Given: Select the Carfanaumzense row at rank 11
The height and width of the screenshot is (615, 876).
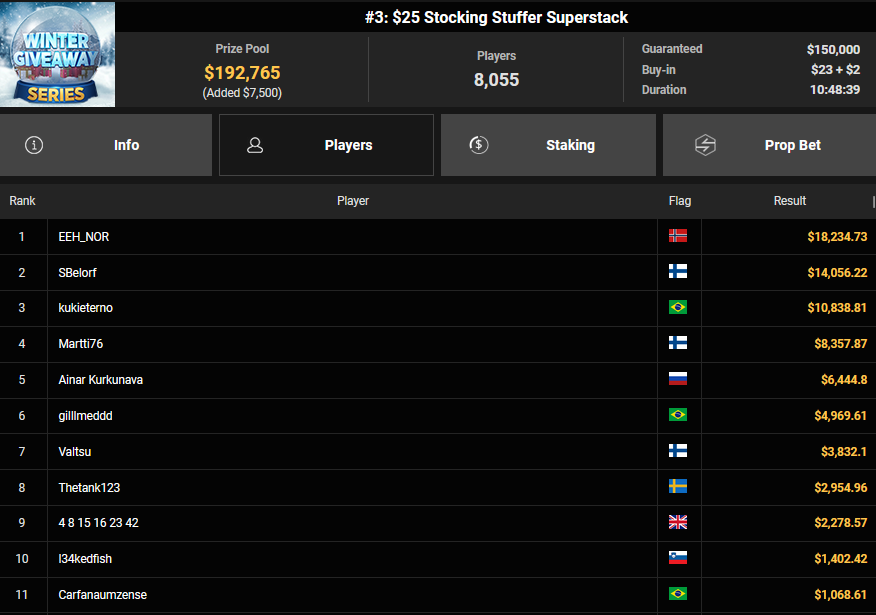Looking at the screenshot, I should [103, 595].
